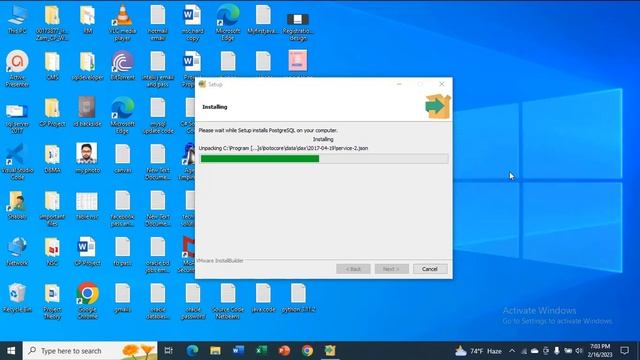
Task: Open Task View from taskbar
Action: pyautogui.click(x=169, y=351)
